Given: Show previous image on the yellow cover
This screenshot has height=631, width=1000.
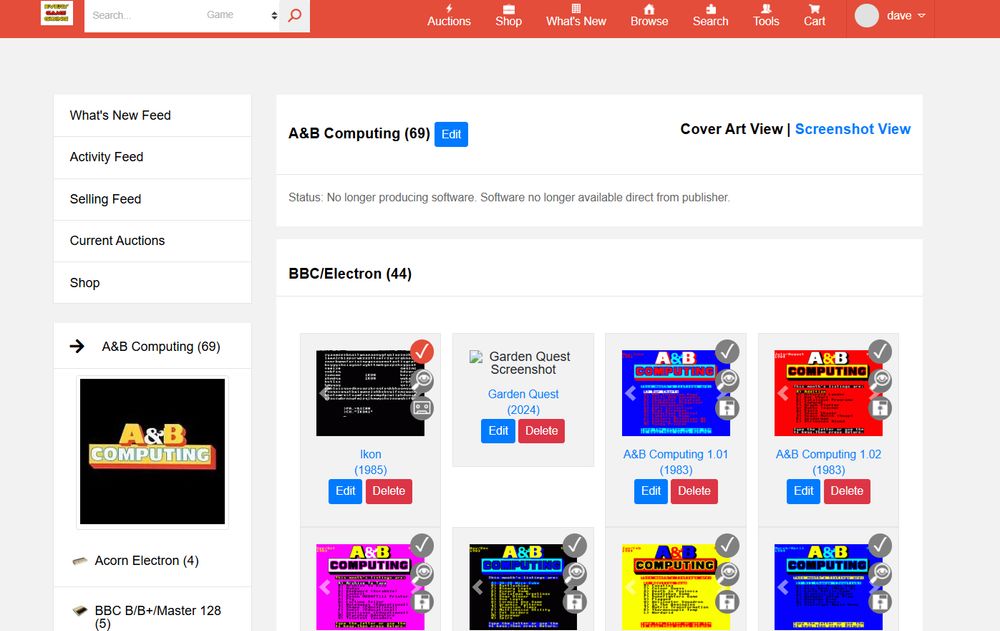Looking at the screenshot, I should point(630,587).
